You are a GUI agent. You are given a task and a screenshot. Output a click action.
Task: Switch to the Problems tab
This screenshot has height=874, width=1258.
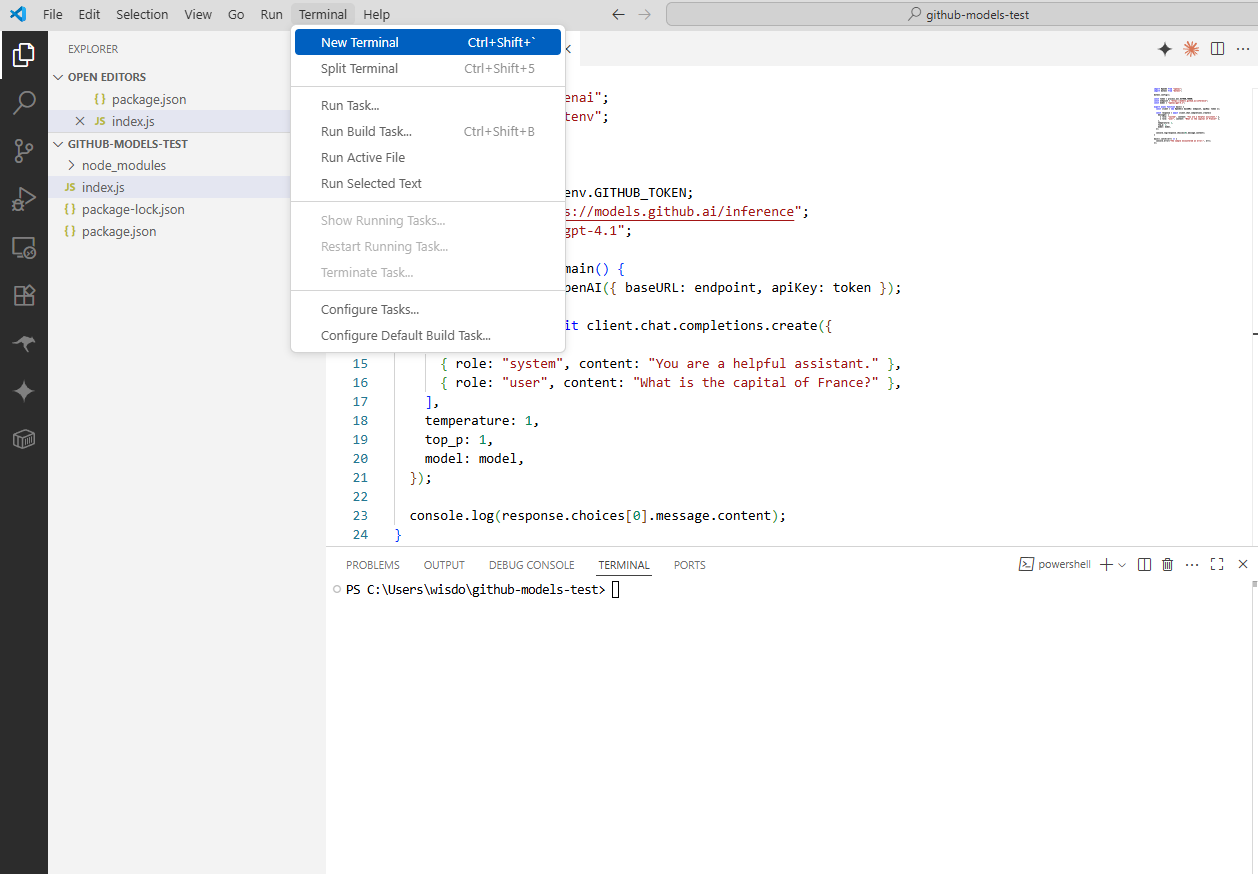372,565
